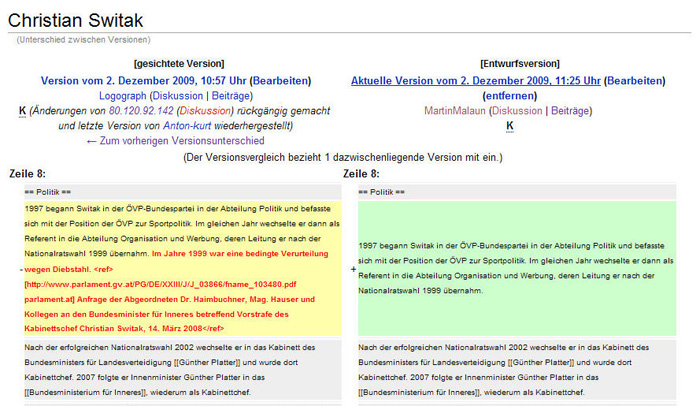The width and height of the screenshot is (700, 406).
Task: Click the yellow removed-text diff cell
Action: pyautogui.click(x=177, y=268)
